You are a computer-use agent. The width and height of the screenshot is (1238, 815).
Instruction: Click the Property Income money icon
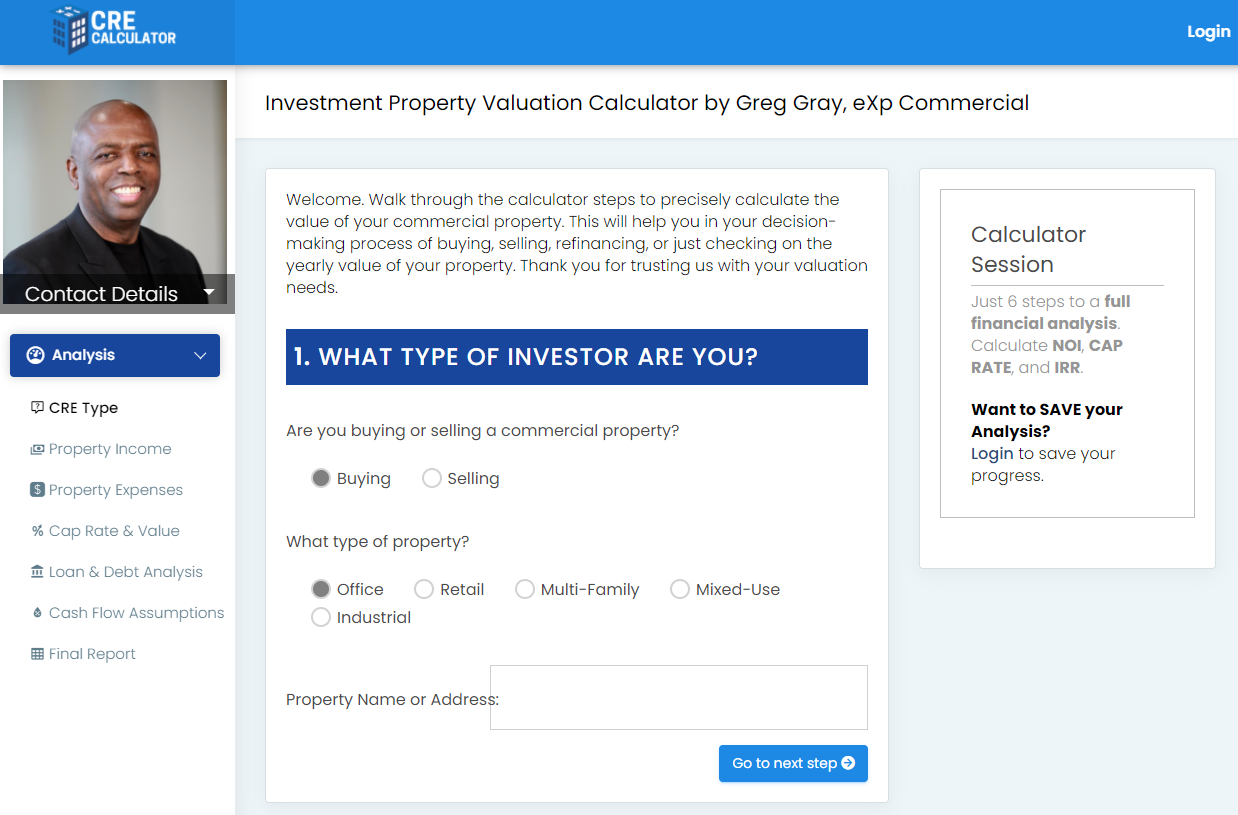click(37, 449)
